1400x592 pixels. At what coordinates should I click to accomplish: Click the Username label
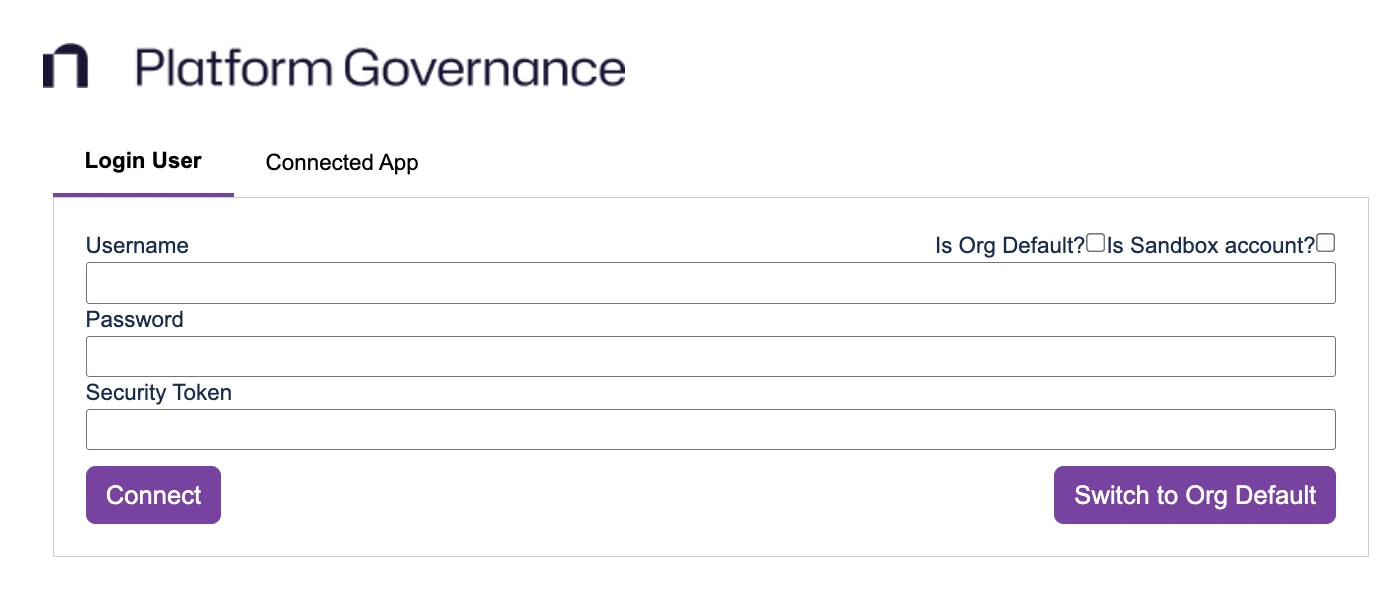136,245
